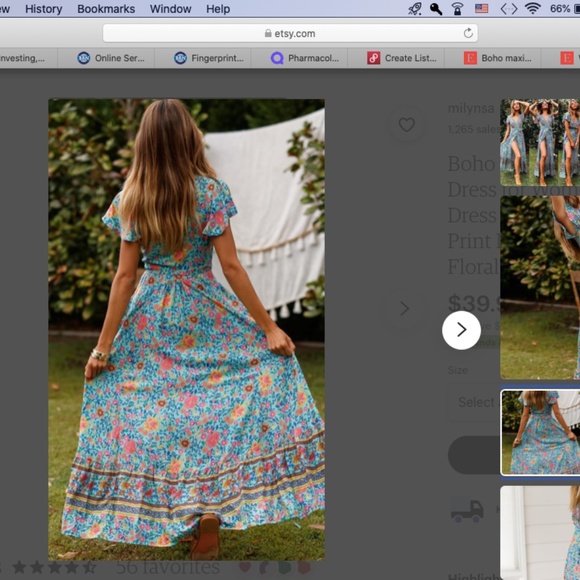The width and height of the screenshot is (580, 580).
Task: Select the bottom thumbnail with white wall
Action: coord(540,533)
